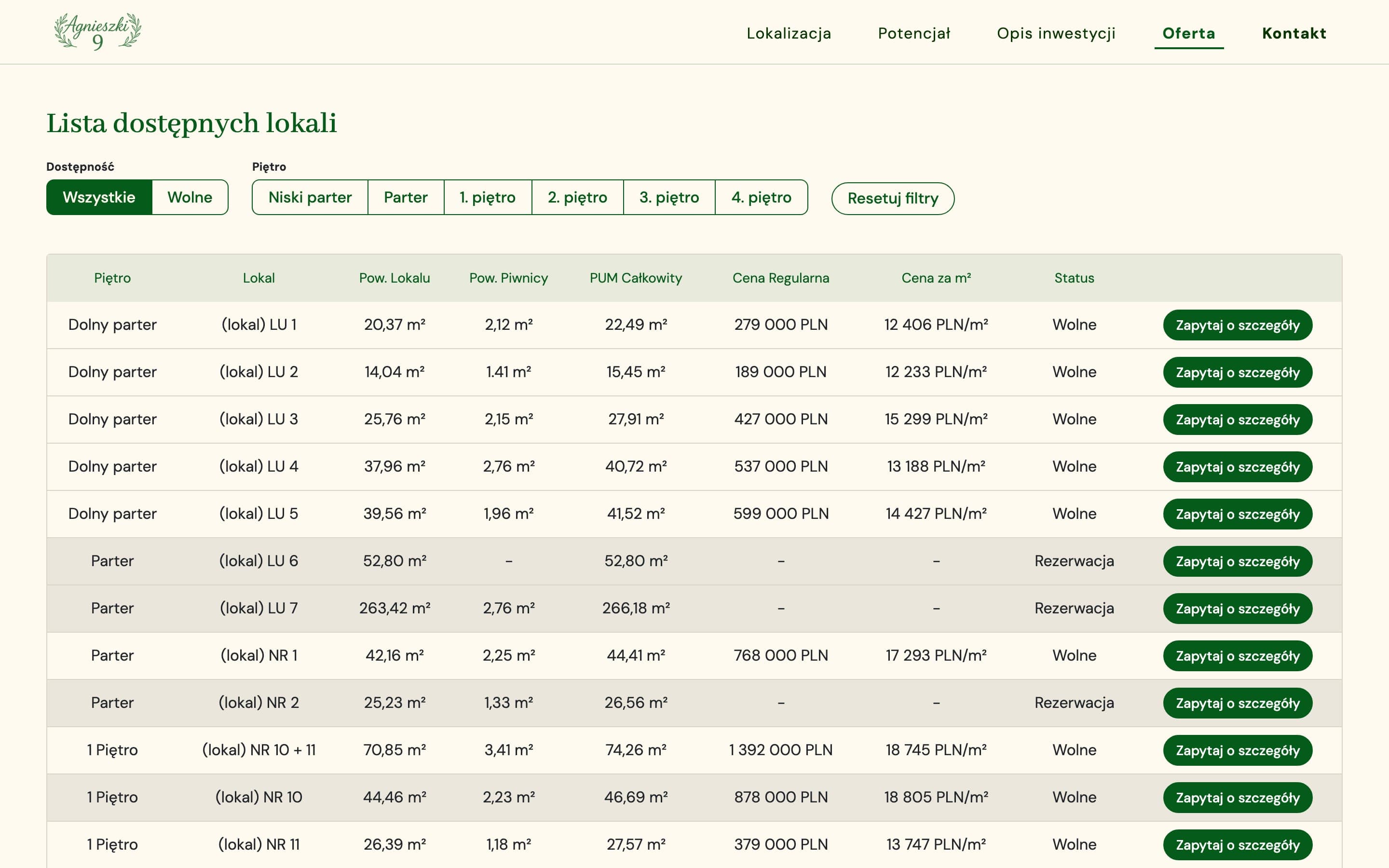Go to the Potencjał section

(914, 33)
